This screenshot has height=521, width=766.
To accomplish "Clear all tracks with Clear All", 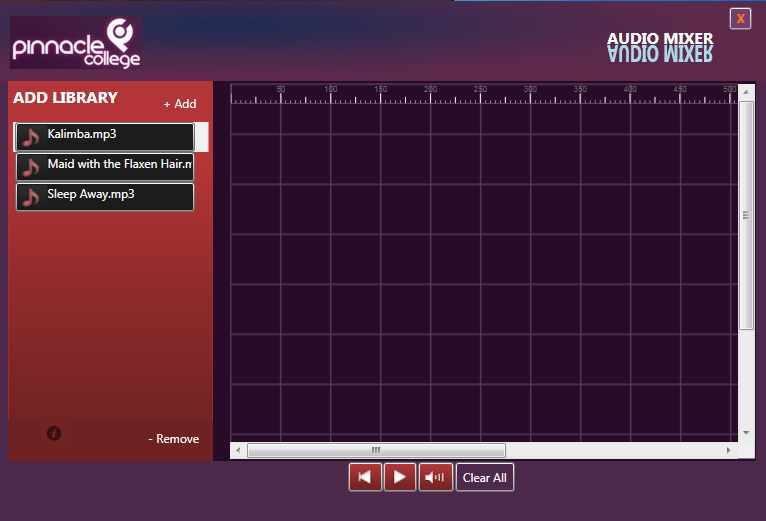I will pos(485,478).
